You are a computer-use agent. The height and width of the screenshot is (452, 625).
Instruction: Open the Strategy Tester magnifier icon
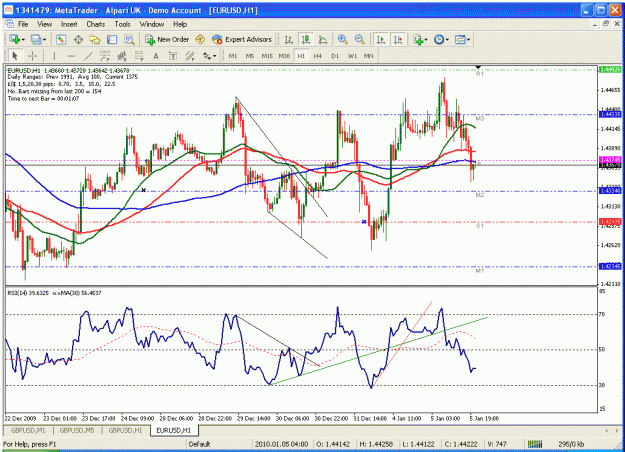[x=129, y=39]
